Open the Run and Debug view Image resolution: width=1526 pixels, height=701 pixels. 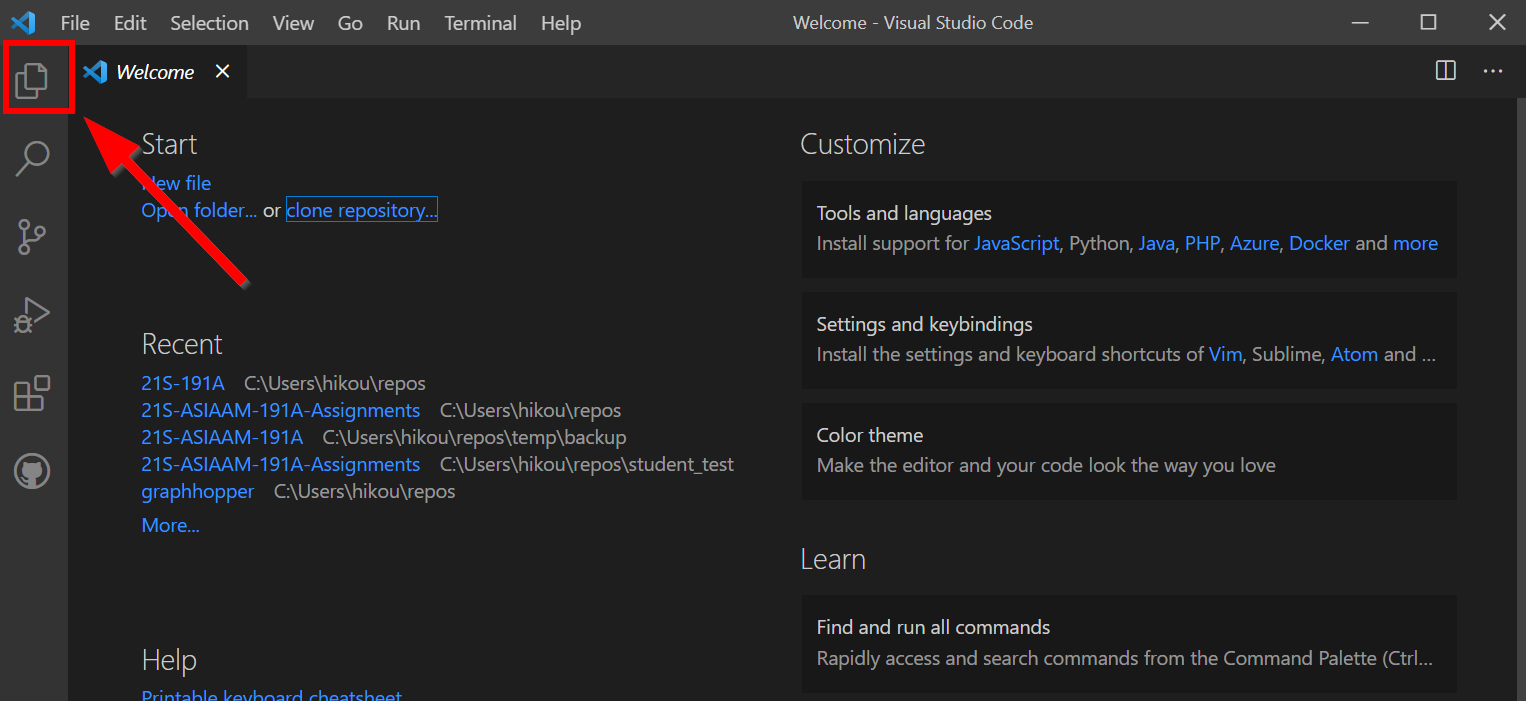tap(32, 315)
